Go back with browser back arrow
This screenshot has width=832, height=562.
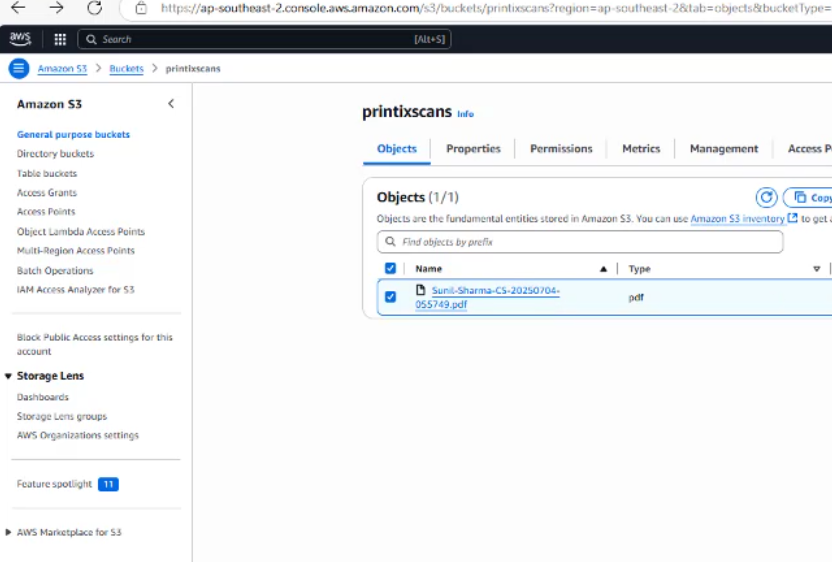pyautogui.click(x=18, y=8)
